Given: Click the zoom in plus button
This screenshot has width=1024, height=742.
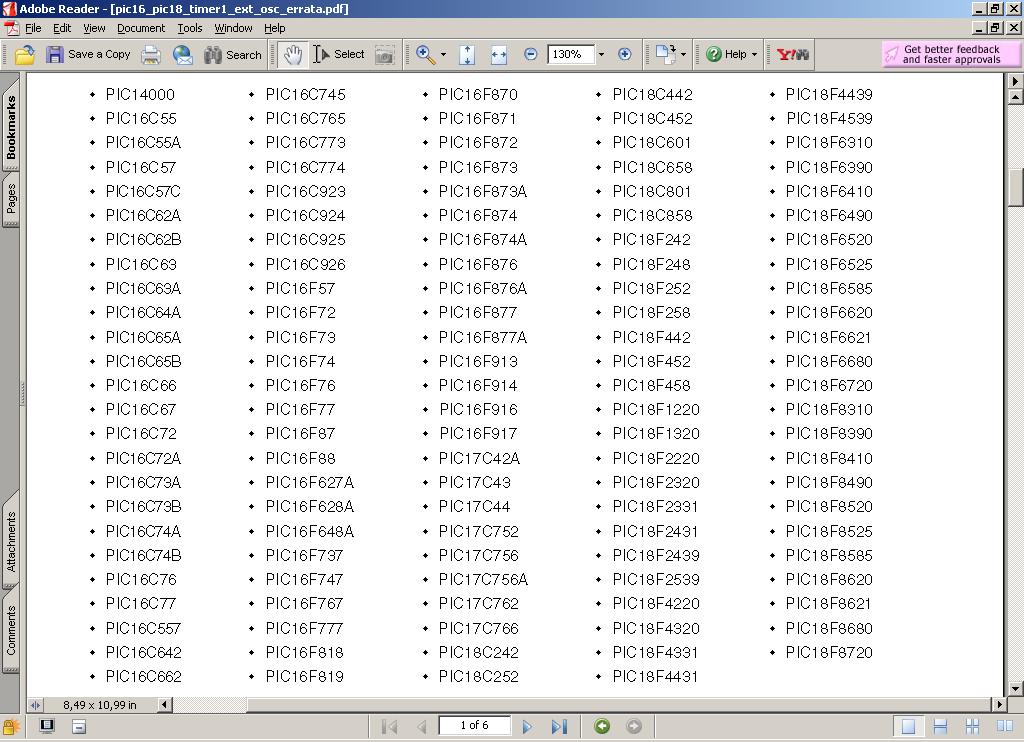Looking at the screenshot, I should pyautogui.click(x=624, y=54).
